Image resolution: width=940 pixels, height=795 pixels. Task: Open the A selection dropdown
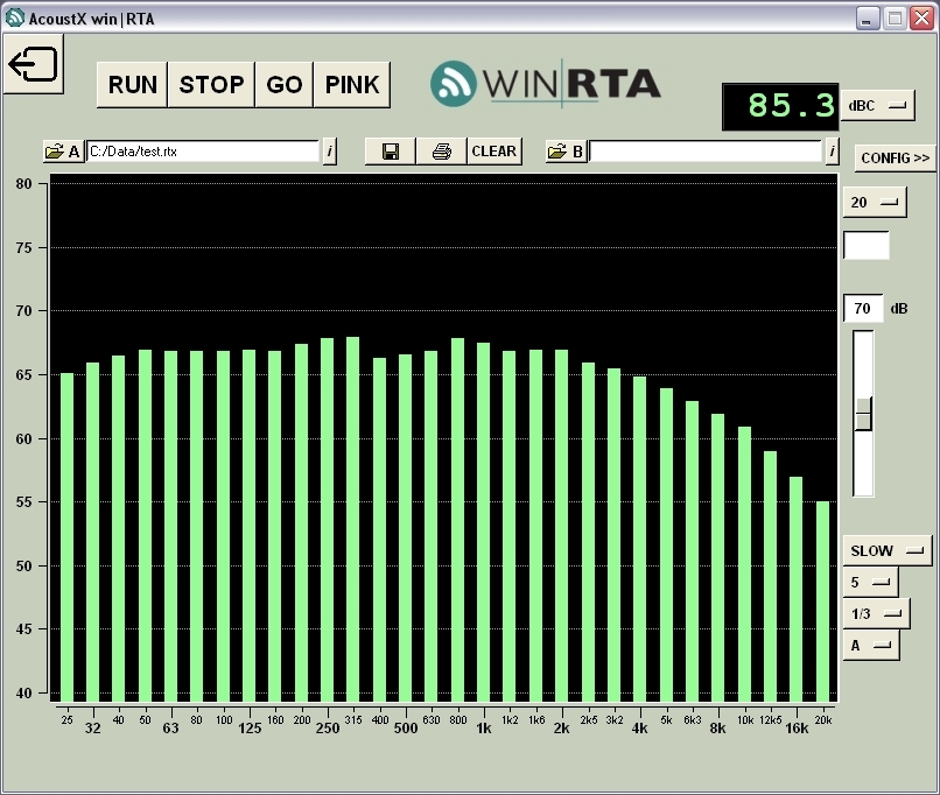pos(871,646)
